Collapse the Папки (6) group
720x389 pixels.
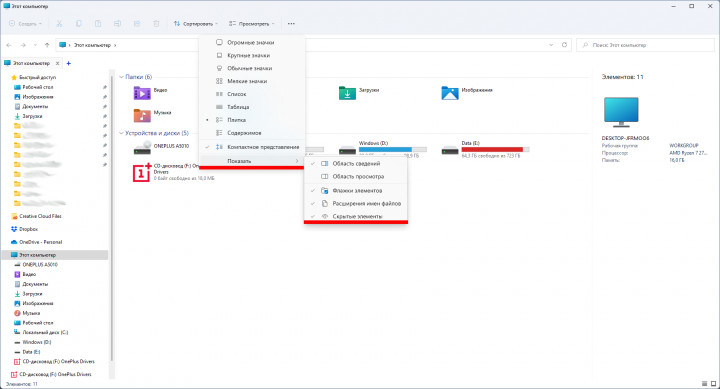click(122, 77)
